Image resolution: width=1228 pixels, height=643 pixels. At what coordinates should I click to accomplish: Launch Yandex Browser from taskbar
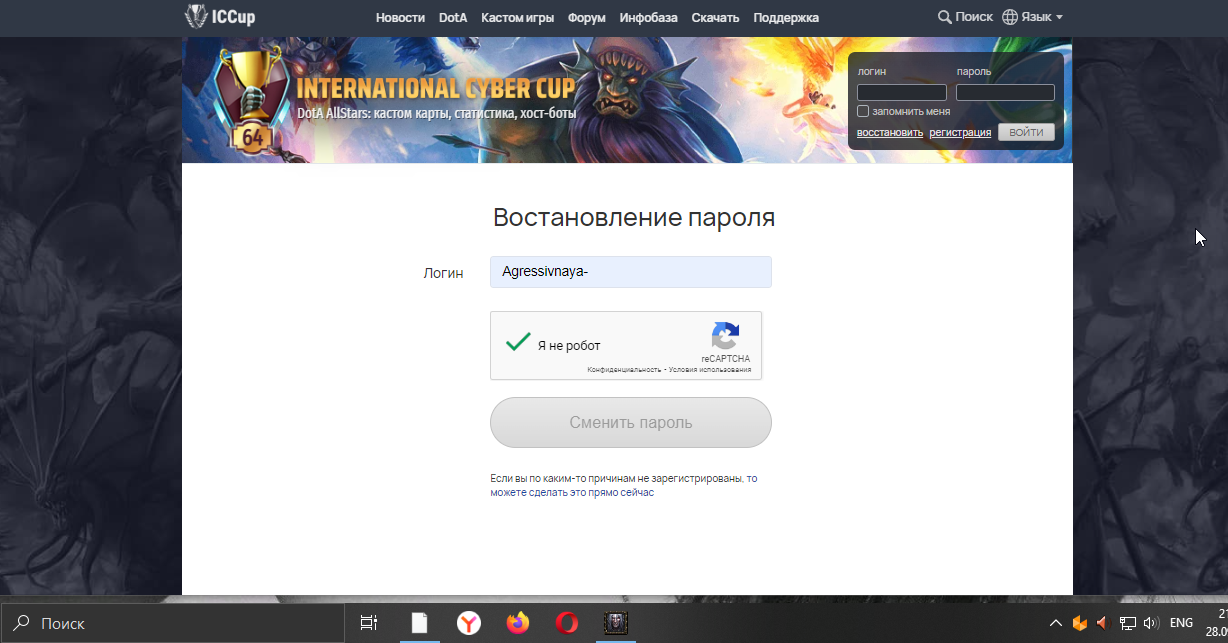click(469, 623)
